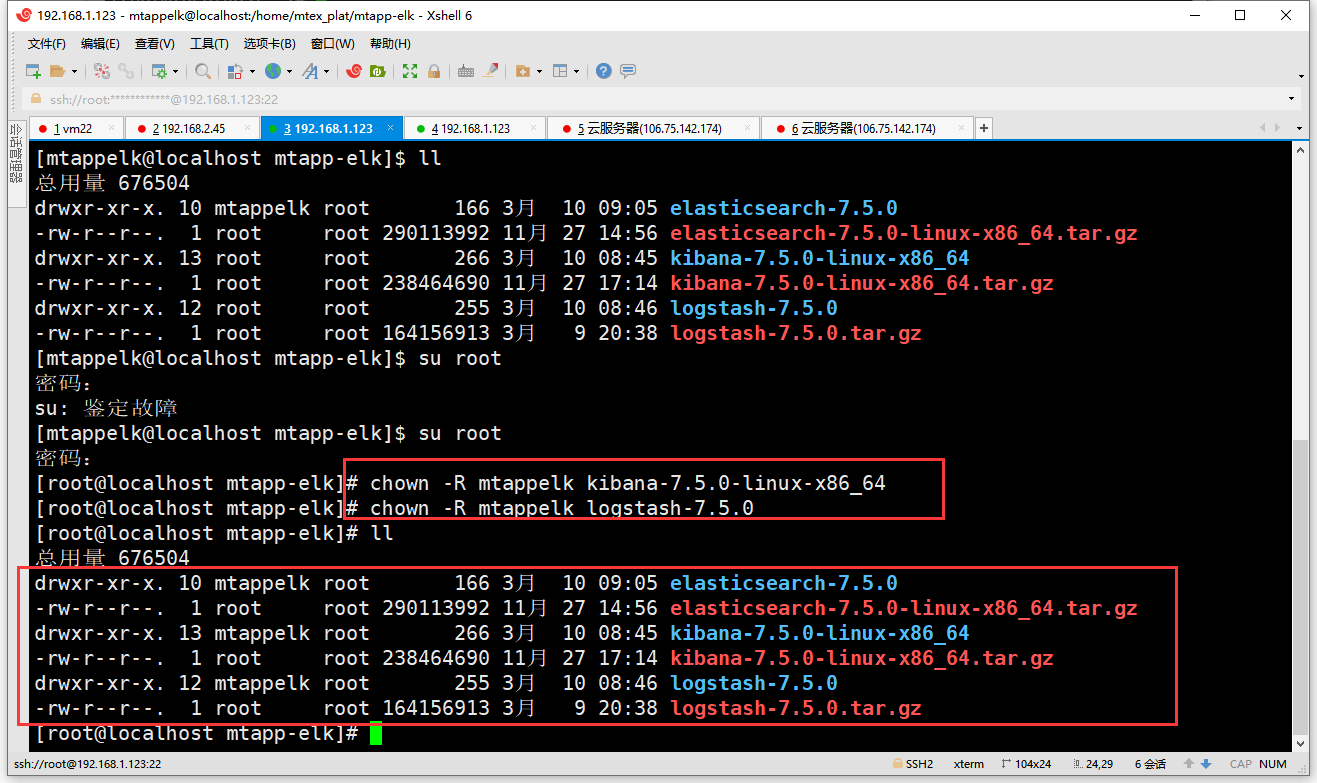Image resolution: width=1317 pixels, height=783 pixels.
Task: Click the speech bubble feedback icon
Action: pyautogui.click(x=628, y=71)
